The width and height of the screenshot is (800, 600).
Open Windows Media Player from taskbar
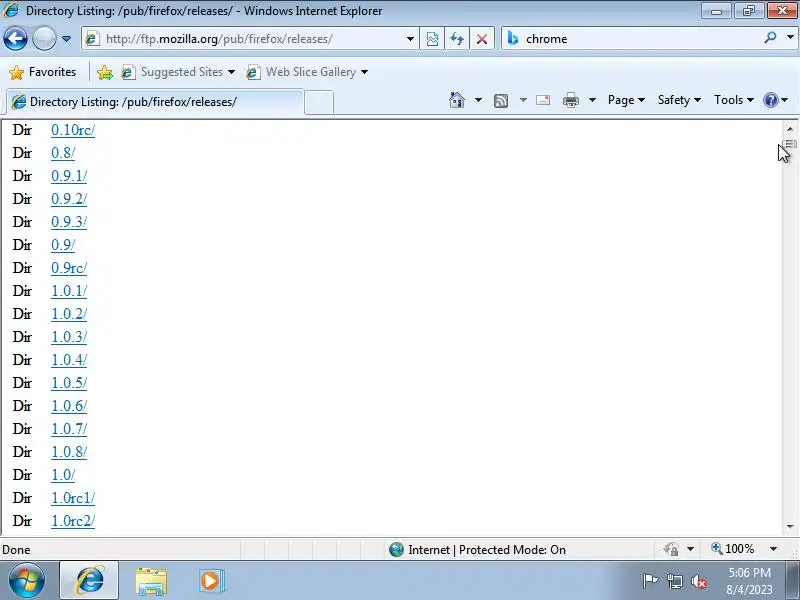pyautogui.click(x=211, y=581)
